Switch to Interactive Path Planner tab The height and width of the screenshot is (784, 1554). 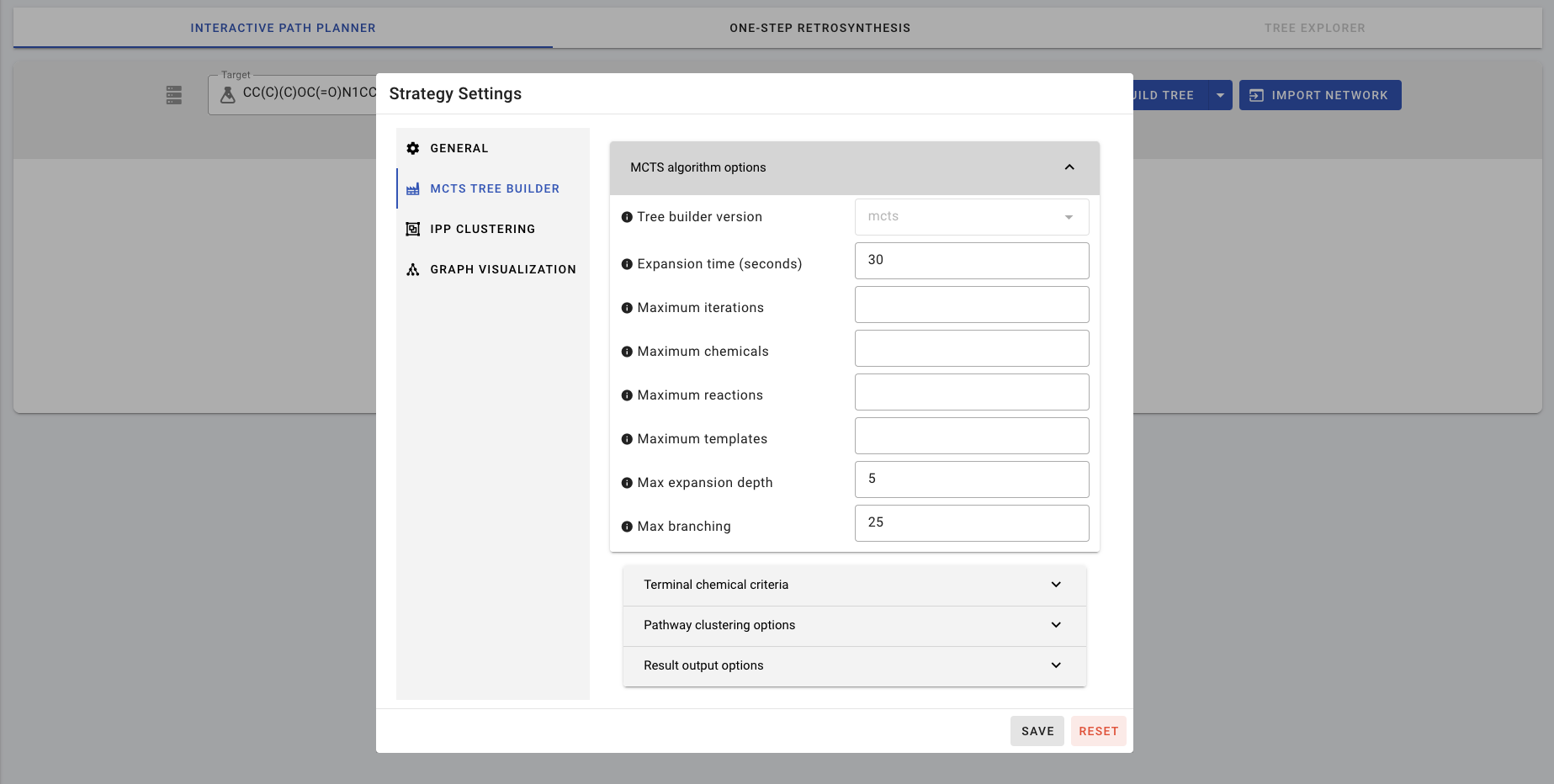click(283, 28)
